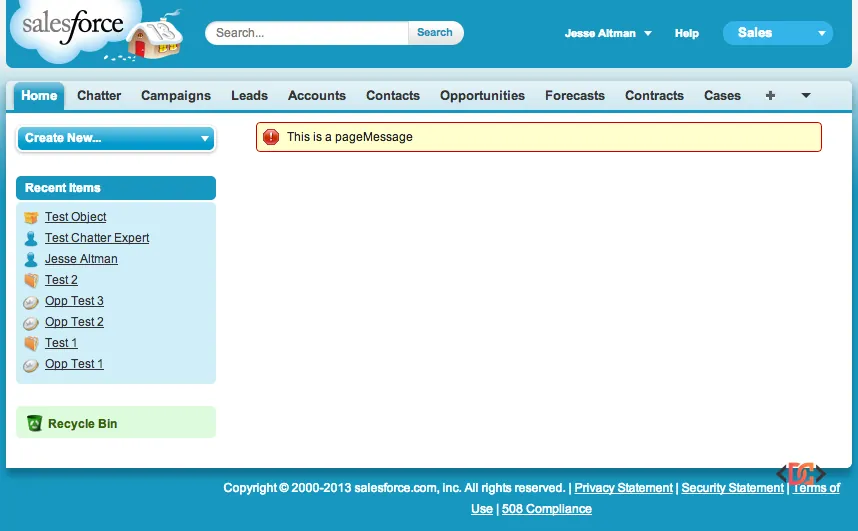
Task: Expand the tab overflow arrow
Action: pyautogui.click(x=806, y=96)
